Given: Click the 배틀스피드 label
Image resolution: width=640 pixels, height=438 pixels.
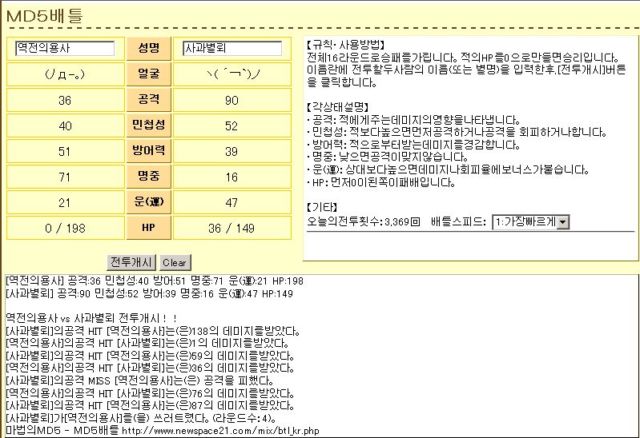Looking at the screenshot, I should click(x=458, y=222).
